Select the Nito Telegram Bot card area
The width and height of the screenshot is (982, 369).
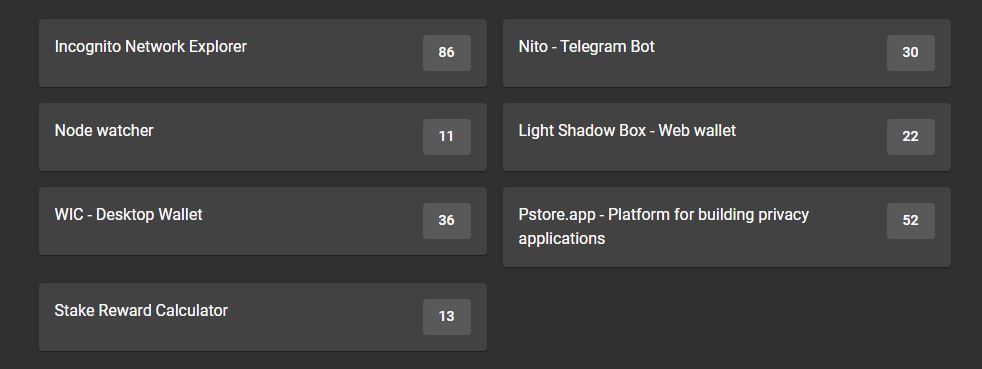coord(726,53)
